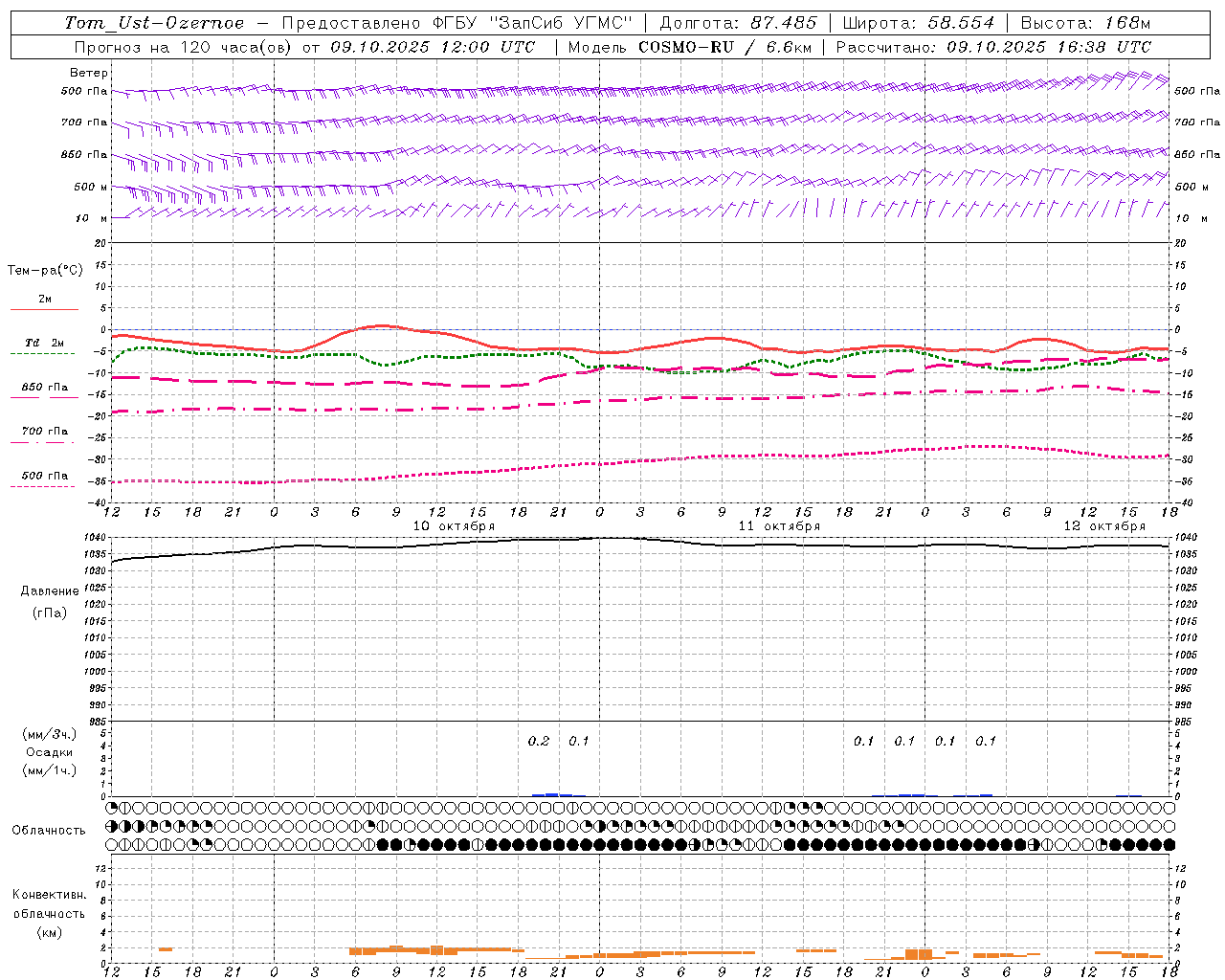Click the 850 гПа temperature legend line
The image size is (1225, 980).
click(x=44, y=397)
